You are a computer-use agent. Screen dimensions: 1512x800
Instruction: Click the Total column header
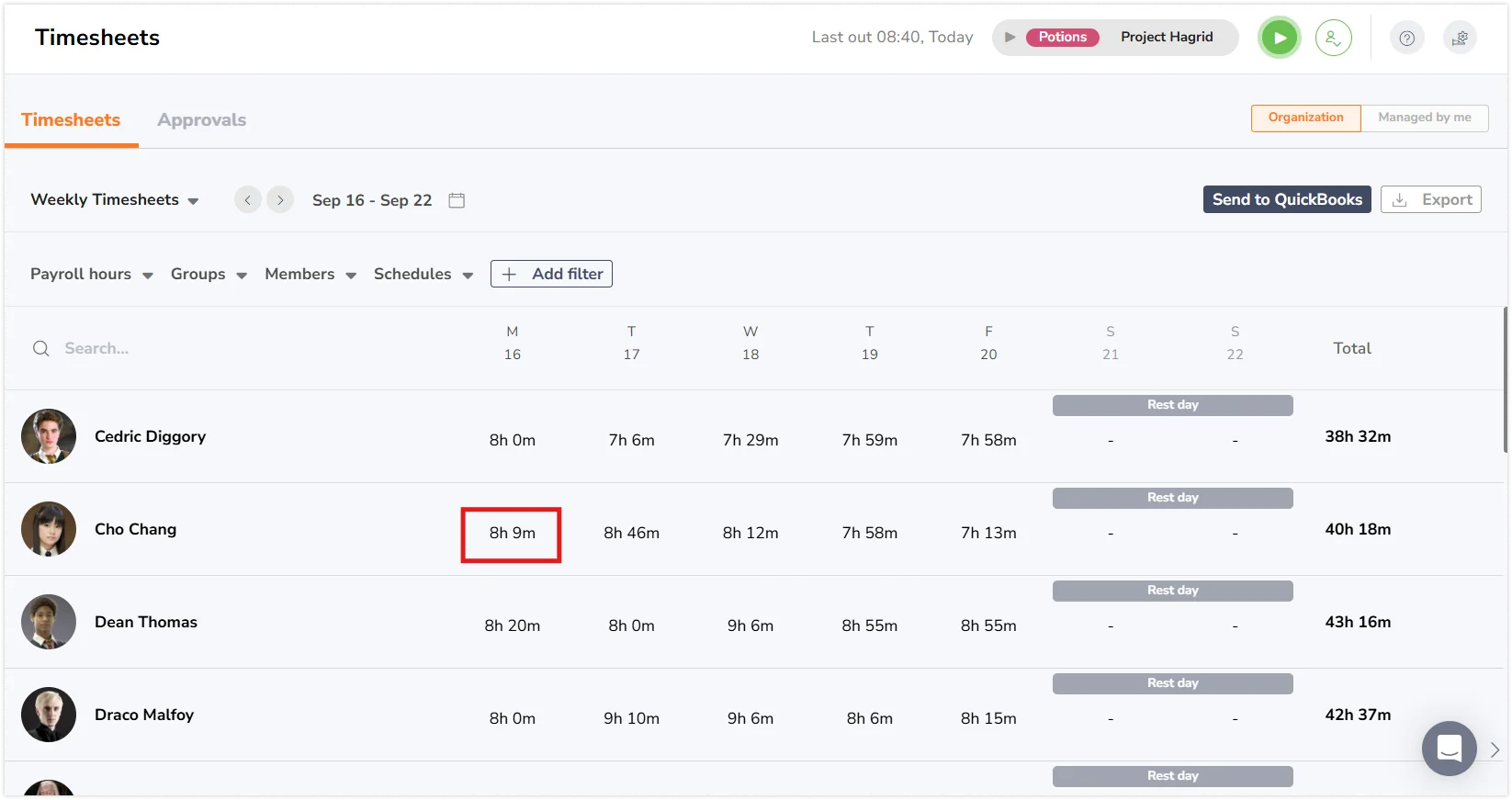click(1352, 348)
